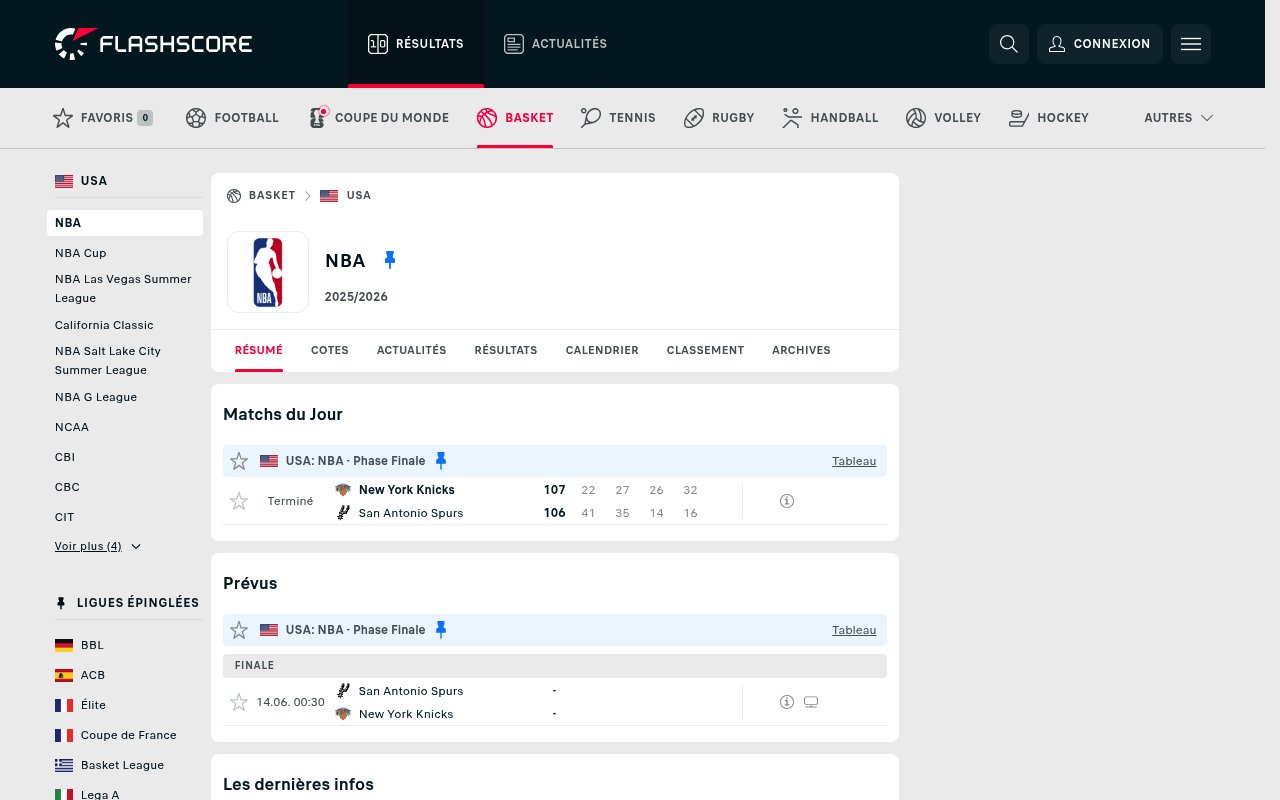The height and width of the screenshot is (800, 1280).
Task: Favorite the 14.06. 00:30 match
Action: 239,702
